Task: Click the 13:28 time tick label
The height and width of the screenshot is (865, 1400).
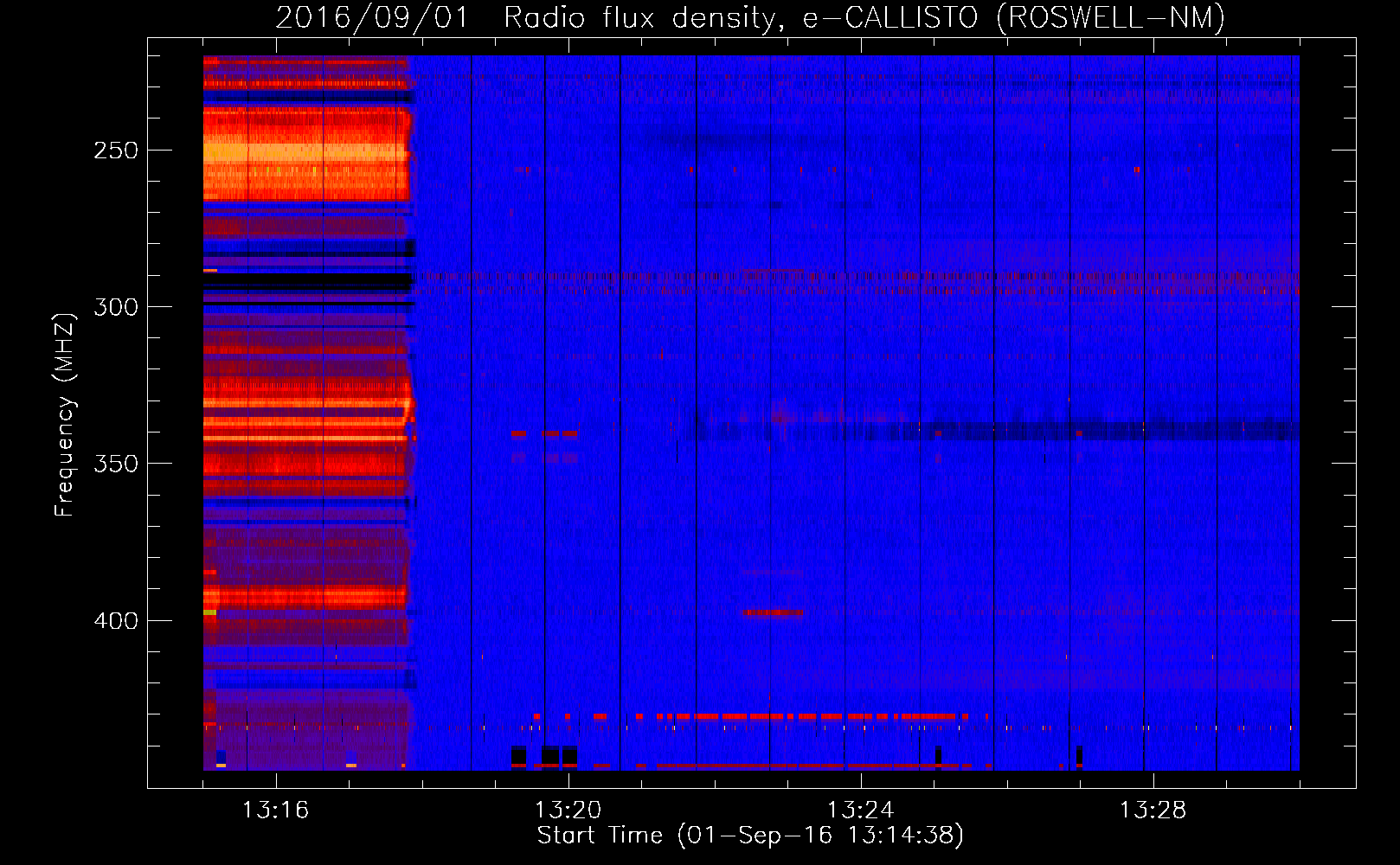Action: click(x=1153, y=811)
